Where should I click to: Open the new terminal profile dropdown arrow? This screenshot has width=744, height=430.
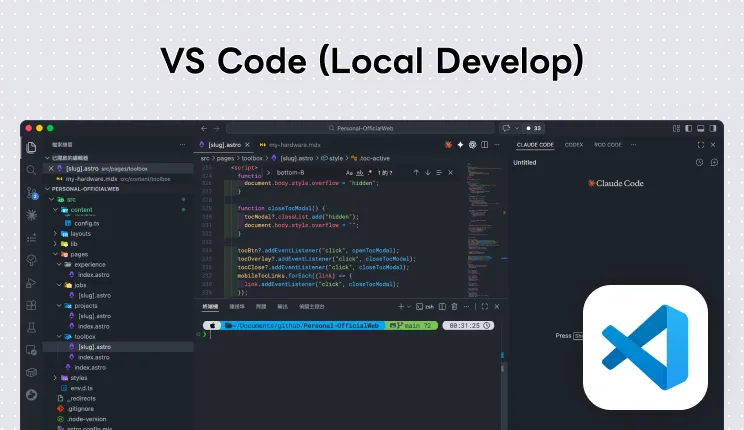[409, 307]
